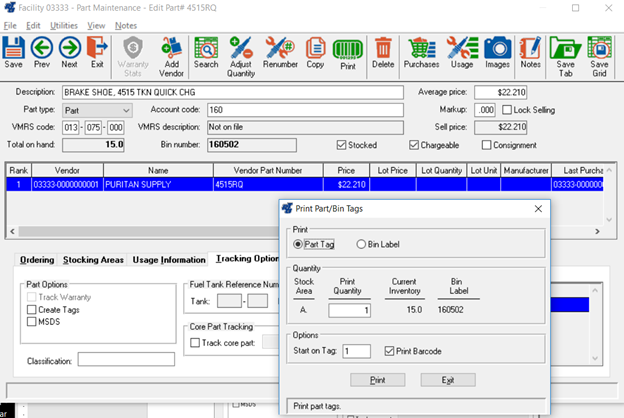Click the Markup value field

tap(485, 110)
